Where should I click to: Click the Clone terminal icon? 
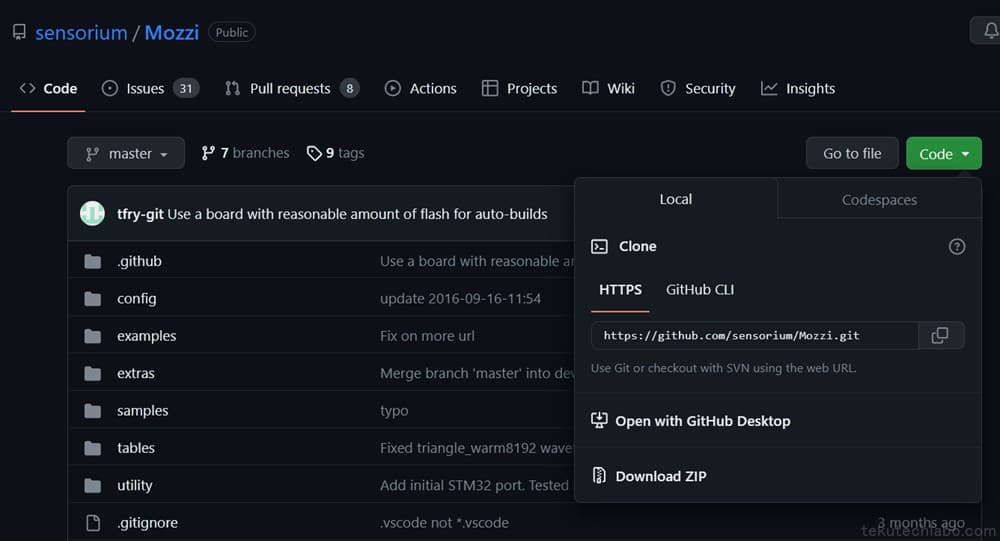point(599,246)
